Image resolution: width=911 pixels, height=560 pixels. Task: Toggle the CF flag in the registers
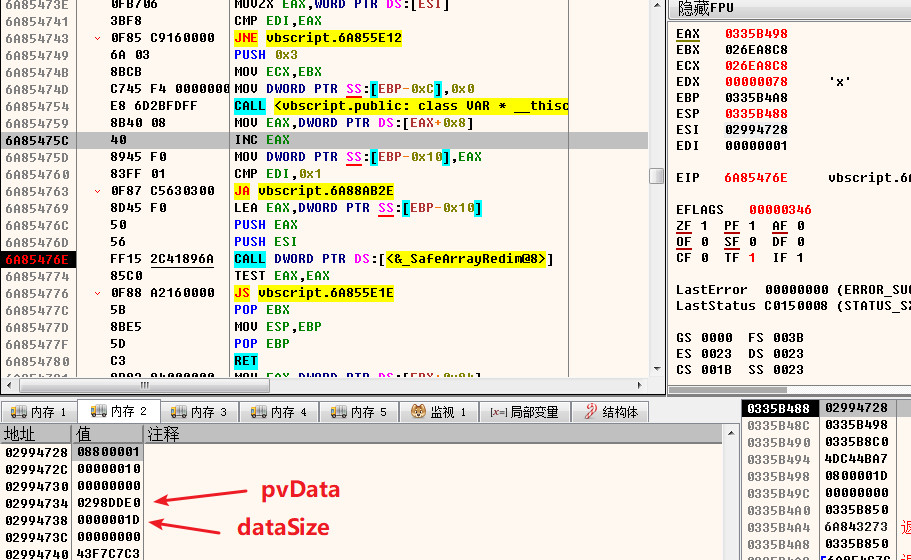[x=691, y=258]
